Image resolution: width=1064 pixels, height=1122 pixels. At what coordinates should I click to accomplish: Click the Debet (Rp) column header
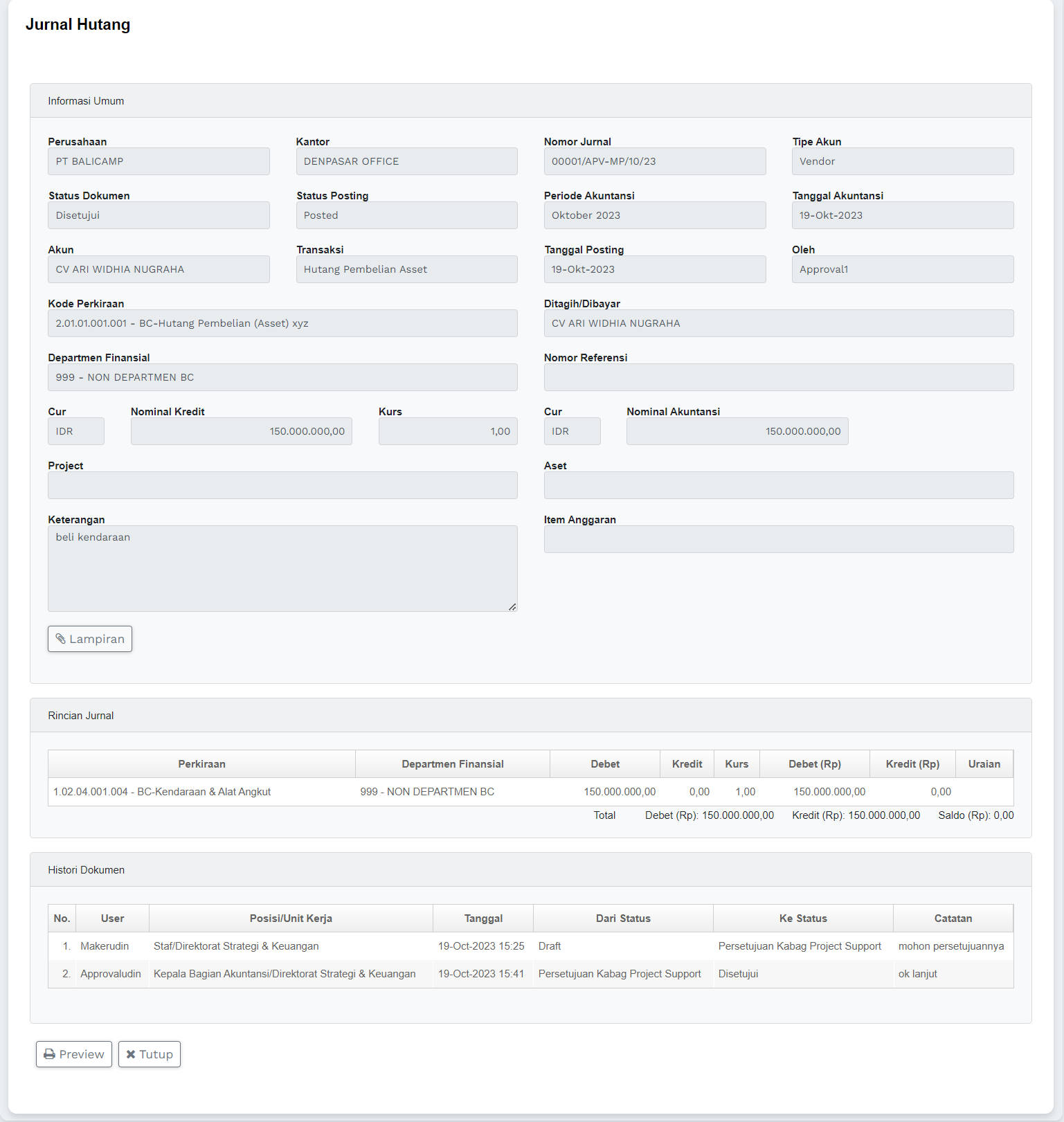pyautogui.click(x=814, y=764)
